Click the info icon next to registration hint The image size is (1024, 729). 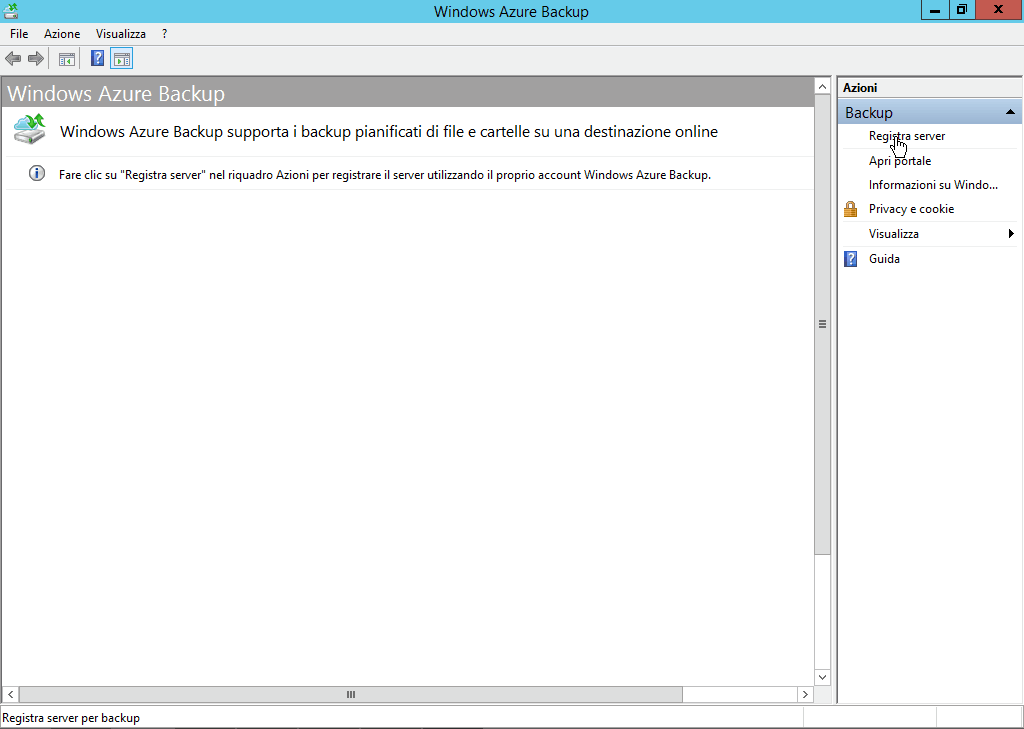[37, 174]
